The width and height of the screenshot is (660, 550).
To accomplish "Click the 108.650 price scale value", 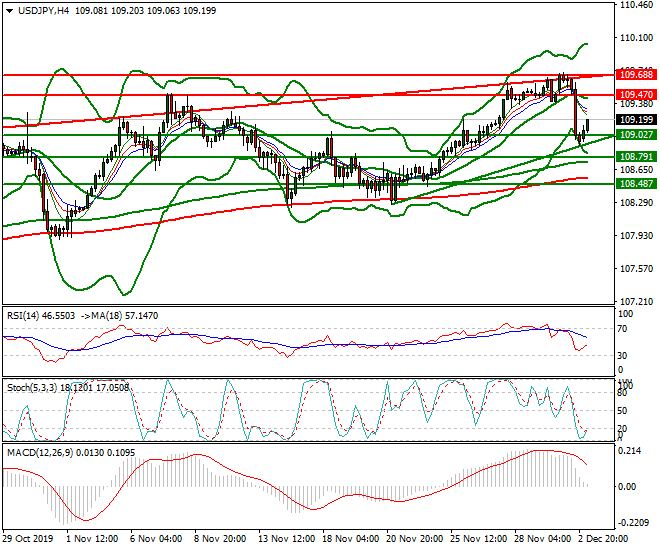I will [x=636, y=170].
